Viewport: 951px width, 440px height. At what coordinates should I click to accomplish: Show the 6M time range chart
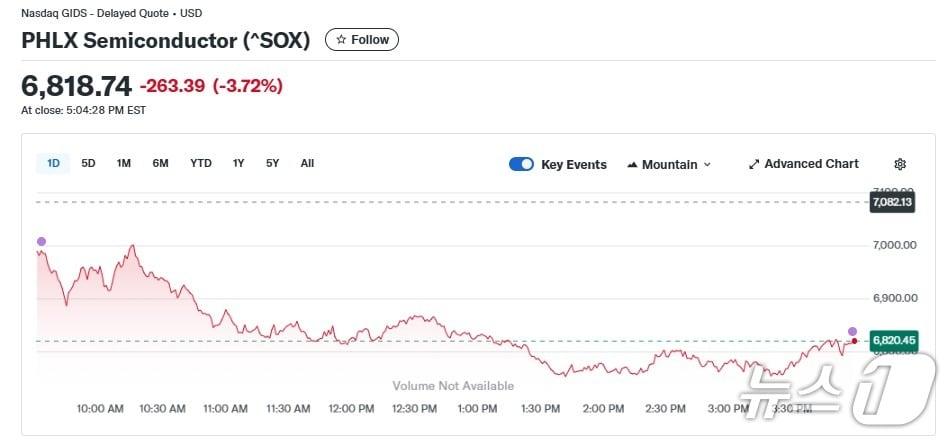pyautogui.click(x=160, y=163)
